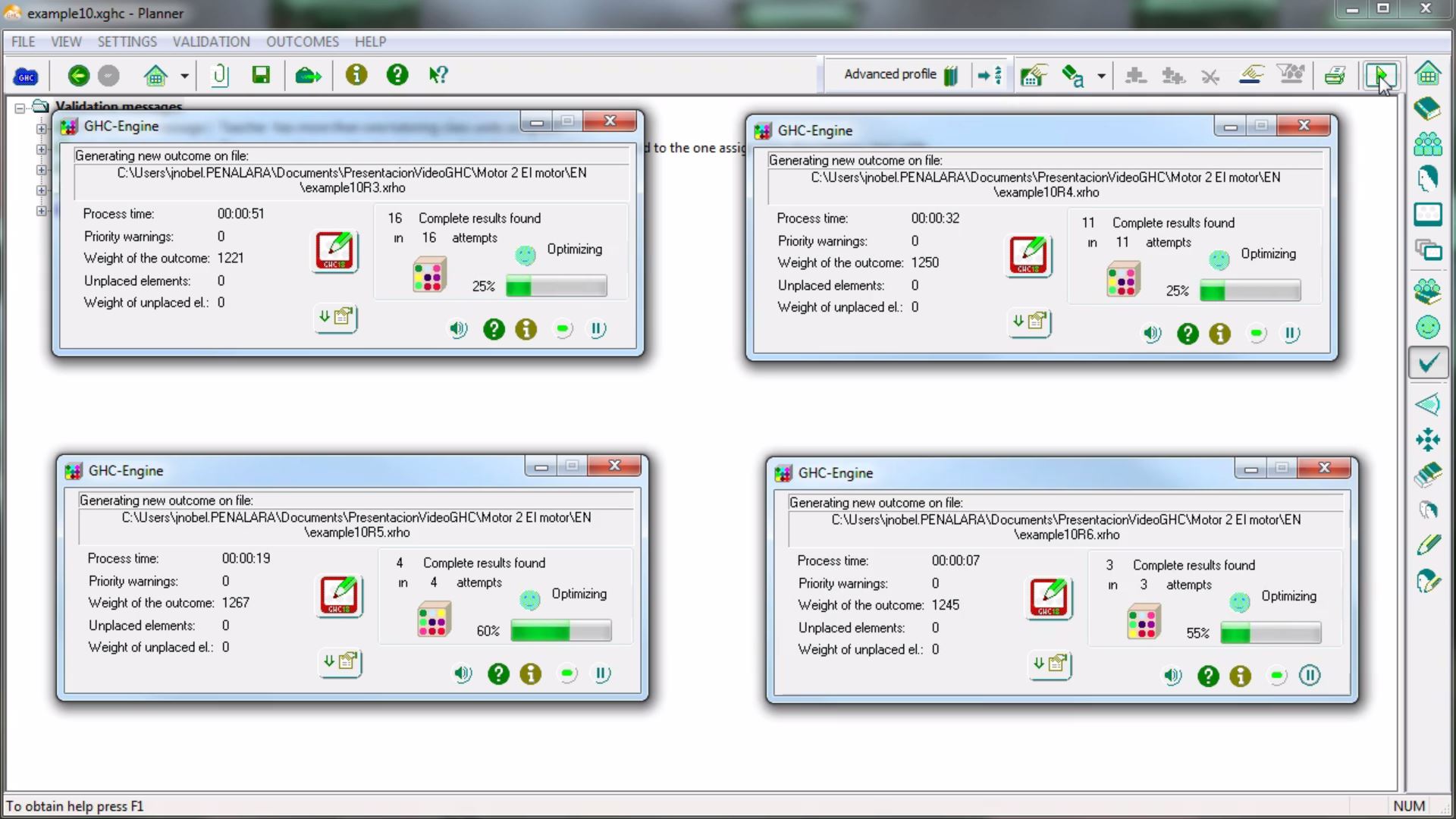The height and width of the screenshot is (819, 1456).
Task: Click the Advanced profile button
Action: click(x=900, y=74)
